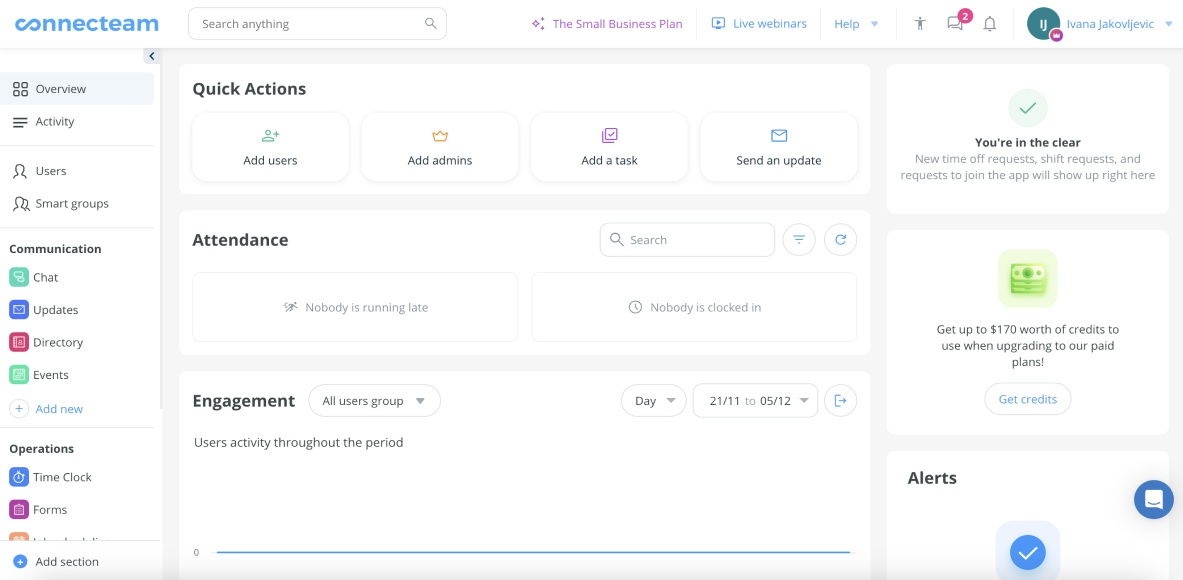Viewport: 1183px width, 580px height.
Task: Click the IJ user avatar
Action: pyautogui.click(x=1043, y=23)
